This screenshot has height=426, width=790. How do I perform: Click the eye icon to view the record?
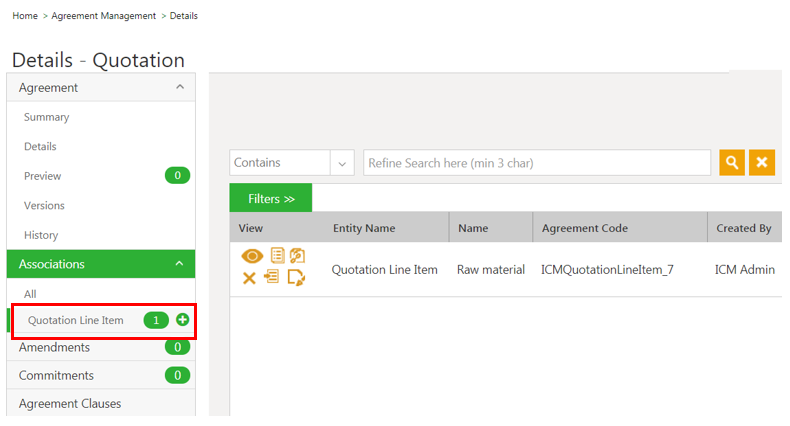pyautogui.click(x=252, y=256)
